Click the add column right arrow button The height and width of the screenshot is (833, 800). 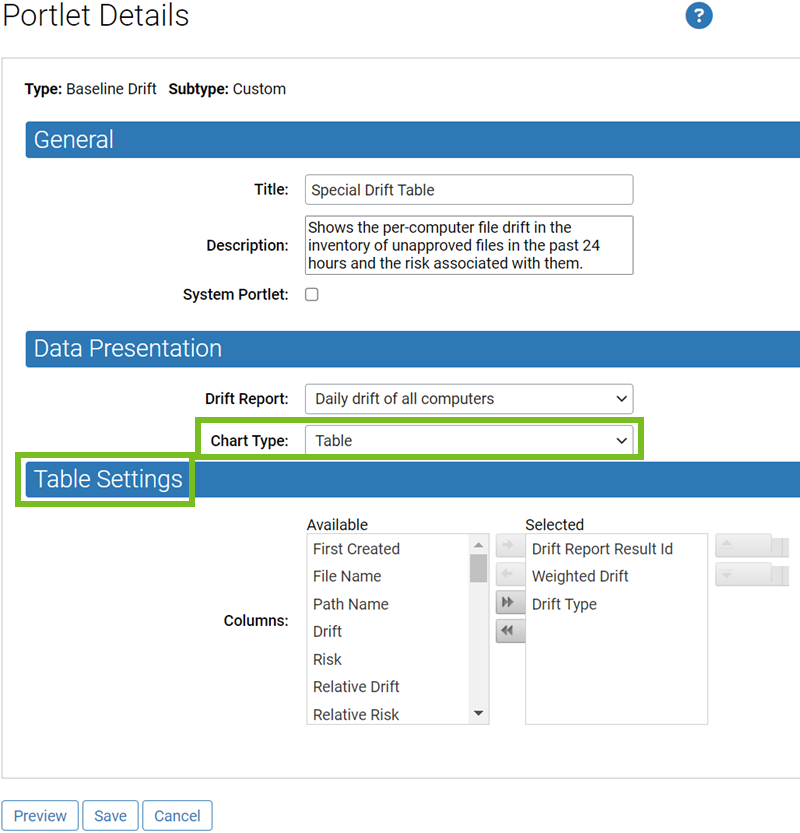point(510,546)
